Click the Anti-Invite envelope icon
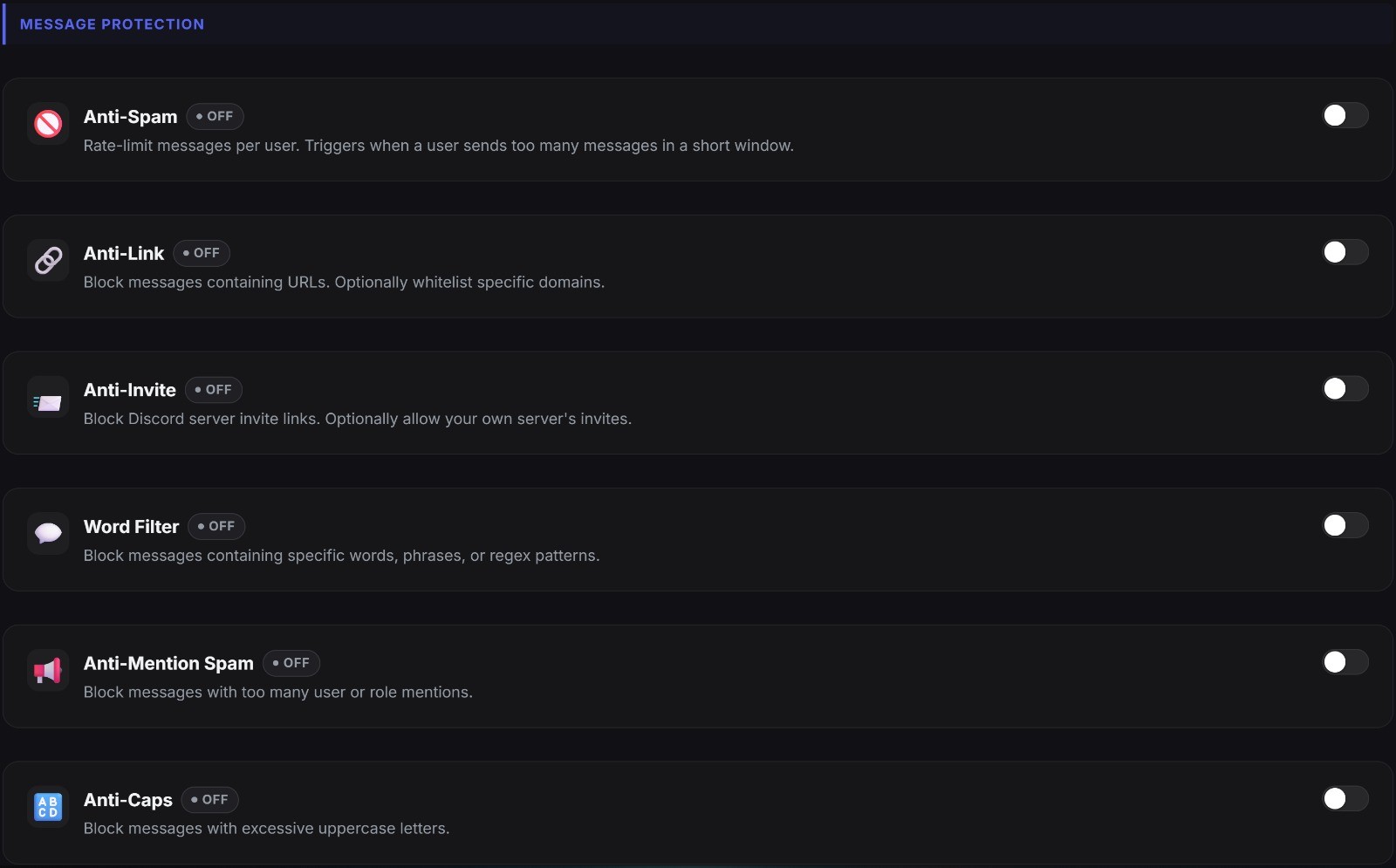This screenshot has width=1396, height=868. pos(48,397)
